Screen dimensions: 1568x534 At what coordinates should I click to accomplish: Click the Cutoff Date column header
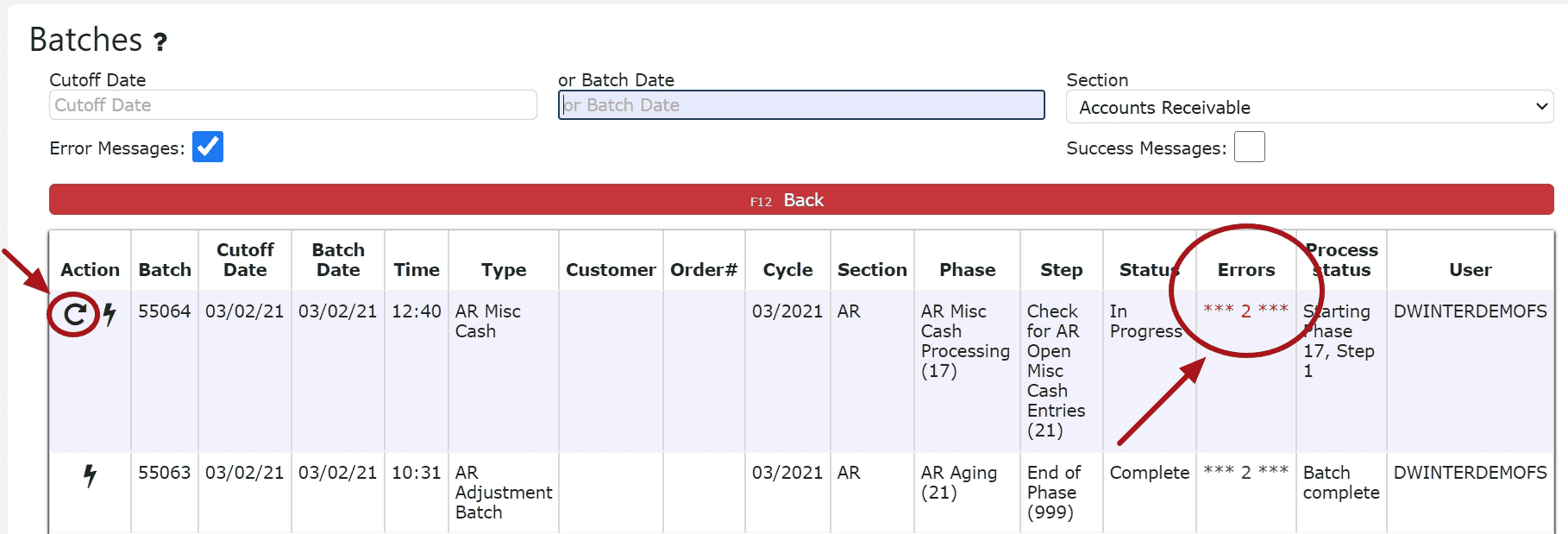(245, 260)
